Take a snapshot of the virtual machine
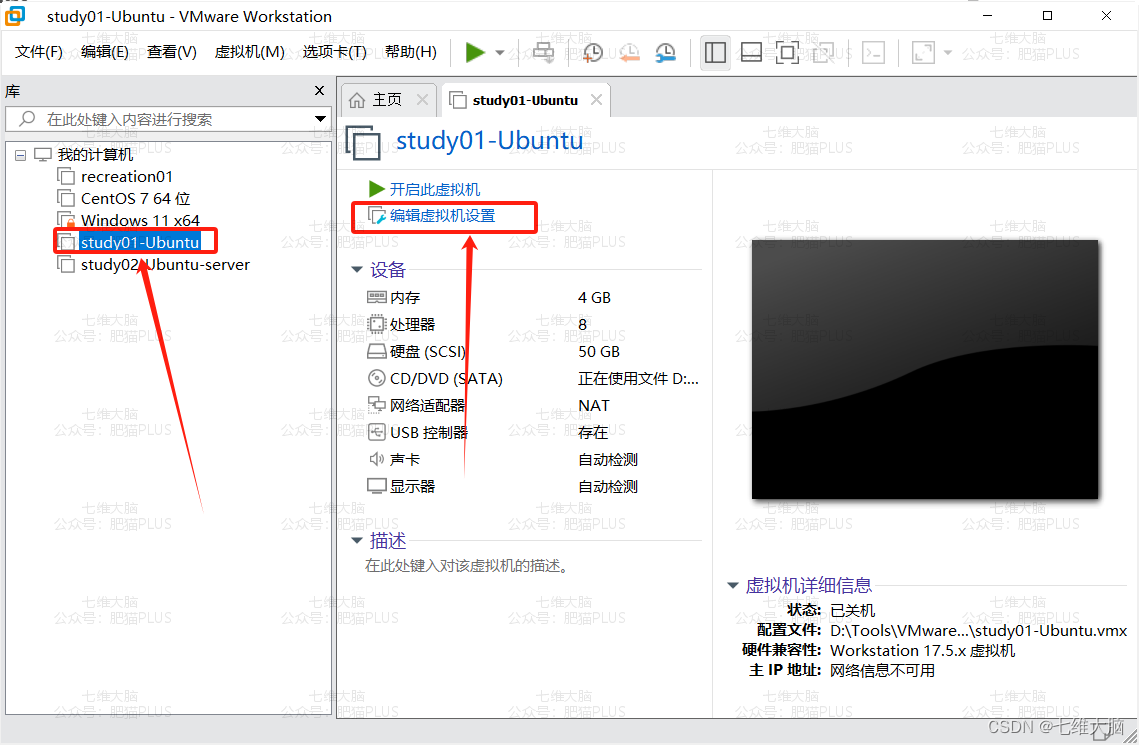The image size is (1139, 745). click(593, 52)
